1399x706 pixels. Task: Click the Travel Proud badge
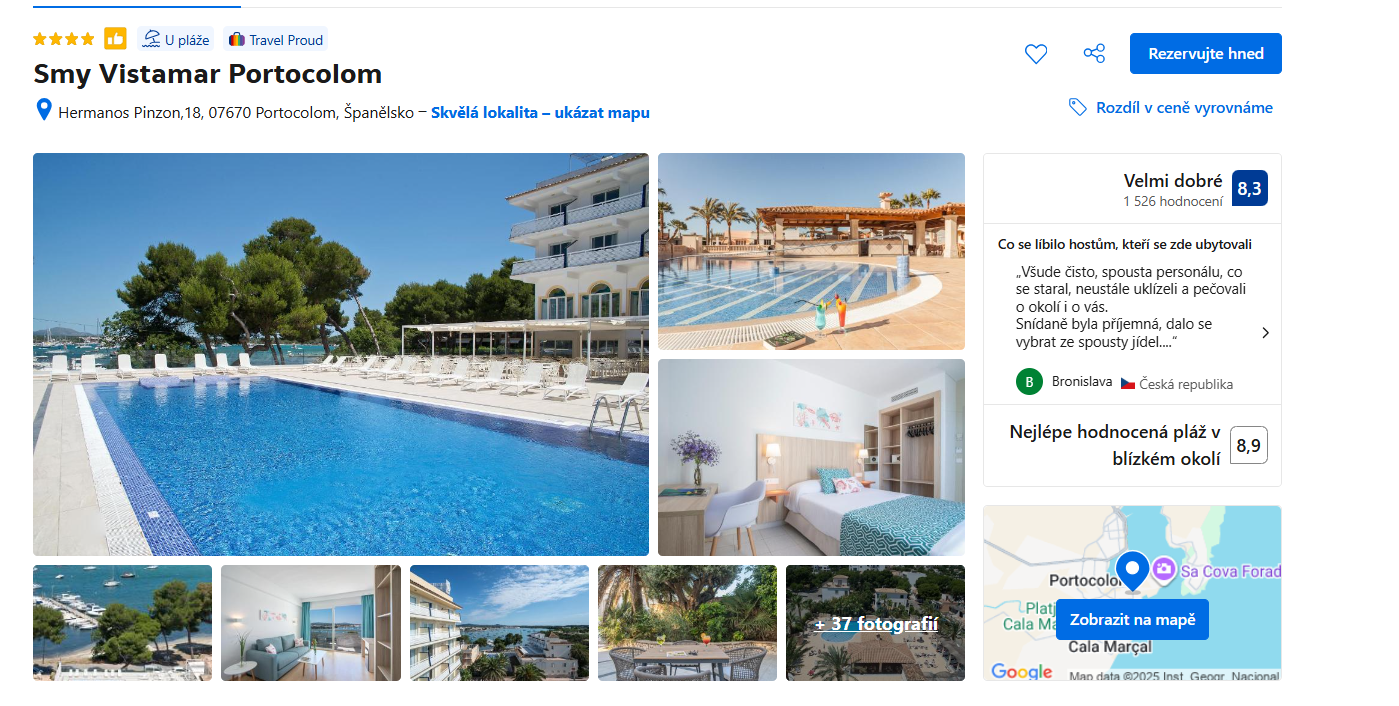pos(276,40)
